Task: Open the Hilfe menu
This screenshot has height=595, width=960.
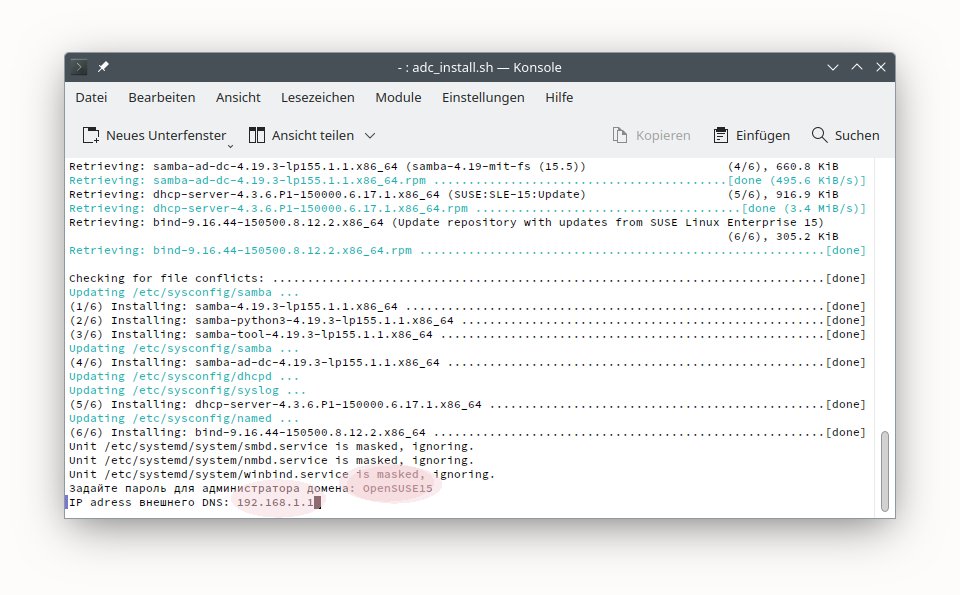Action: 559,97
